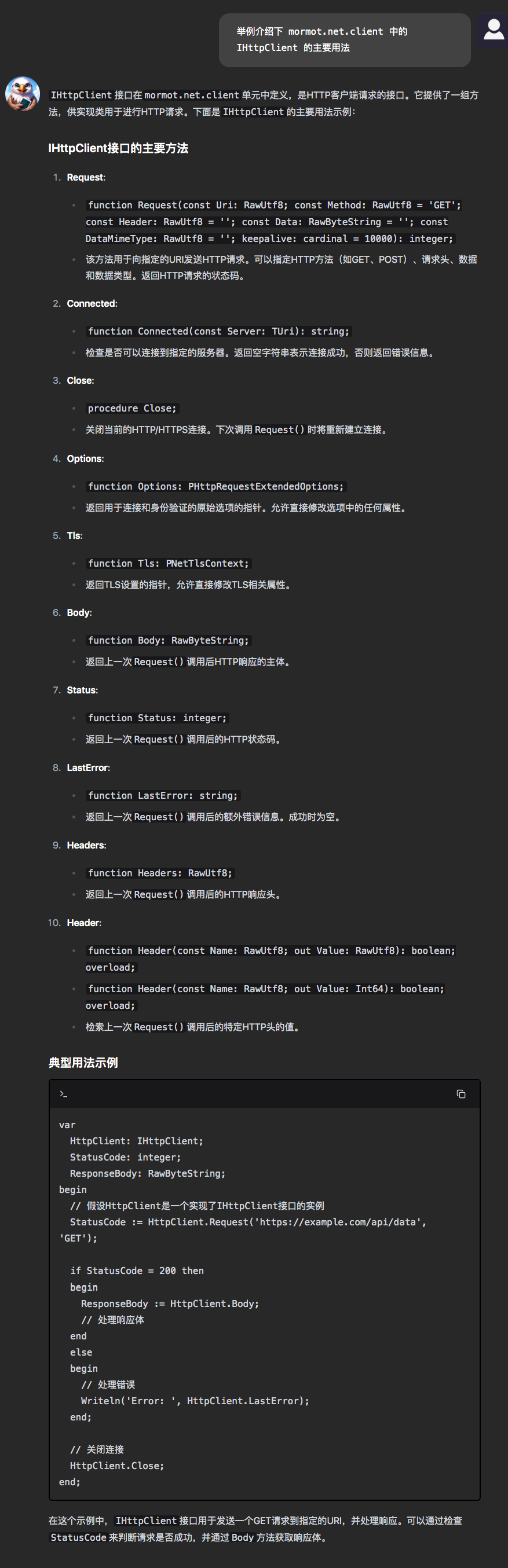Screen dimensions: 508x1568
Task: Click the 'function Body: RawByteString;' snippet
Action: 169,640
